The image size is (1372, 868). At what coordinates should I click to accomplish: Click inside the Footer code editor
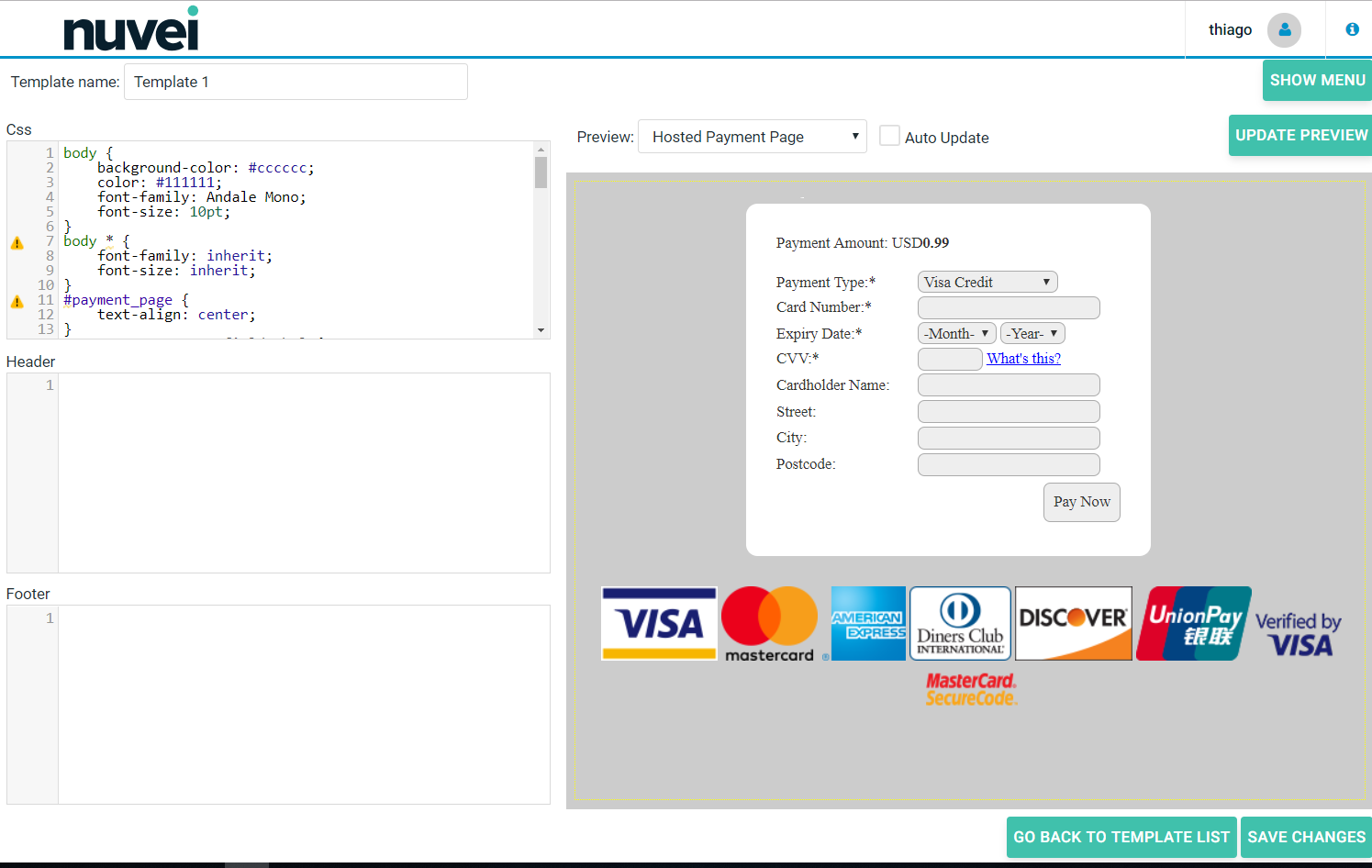(304, 705)
